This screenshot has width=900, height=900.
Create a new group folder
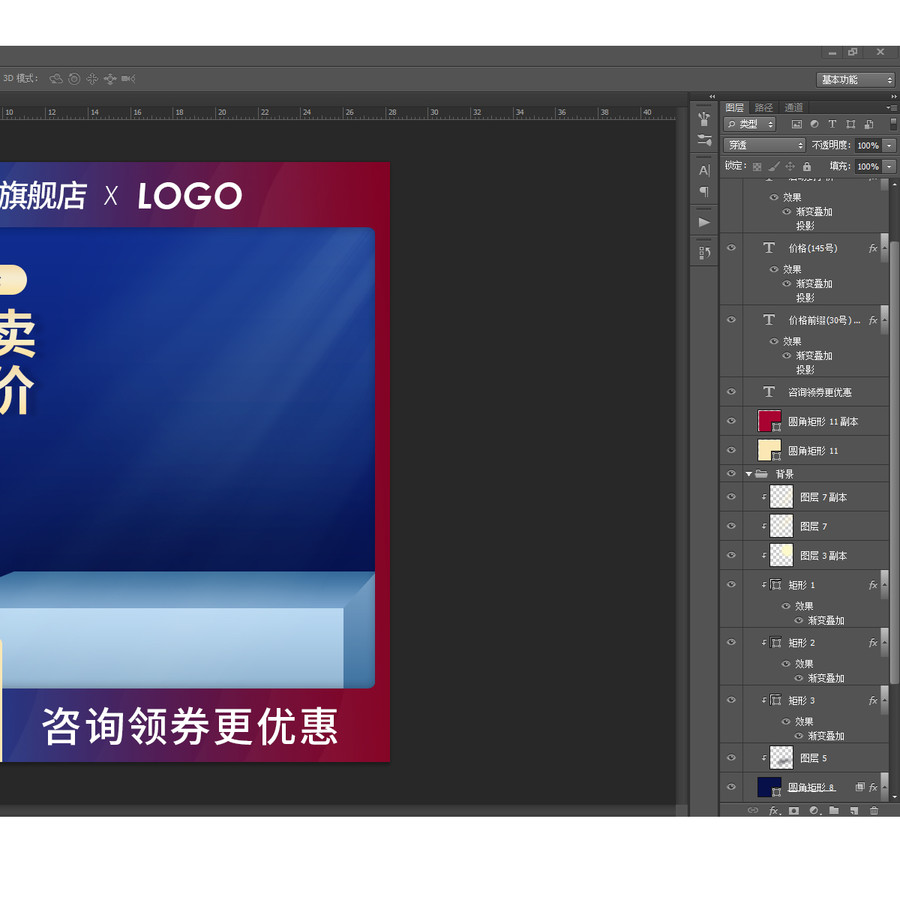coord(834,810)
